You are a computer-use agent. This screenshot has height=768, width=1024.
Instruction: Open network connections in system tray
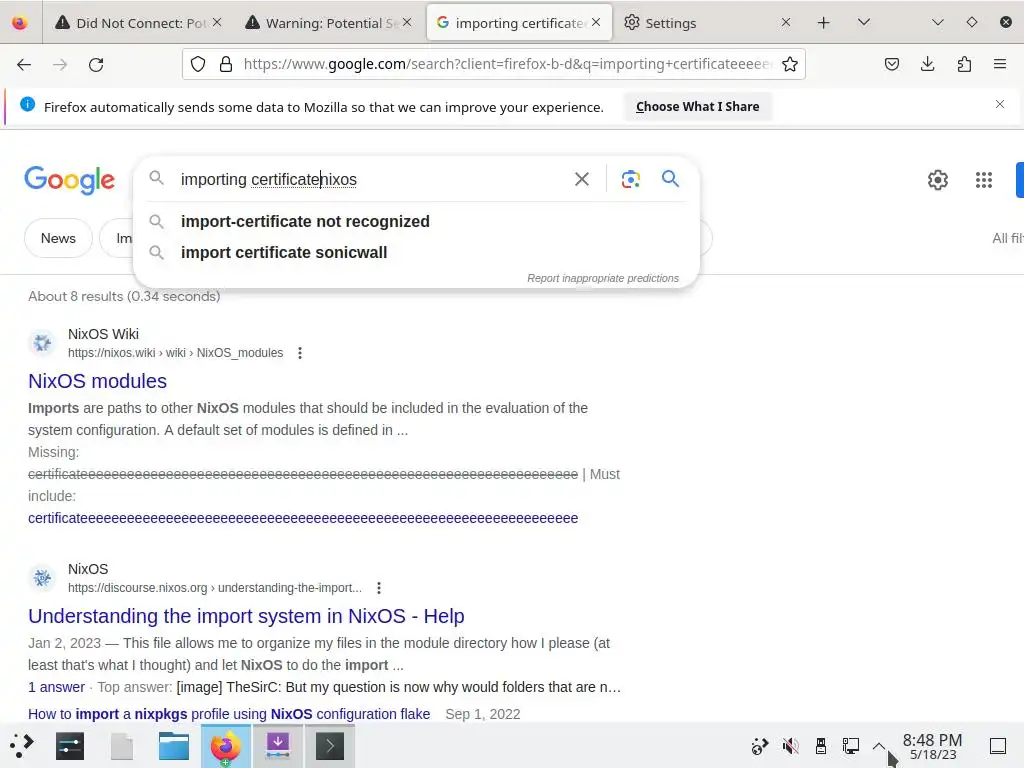[850, 746]
